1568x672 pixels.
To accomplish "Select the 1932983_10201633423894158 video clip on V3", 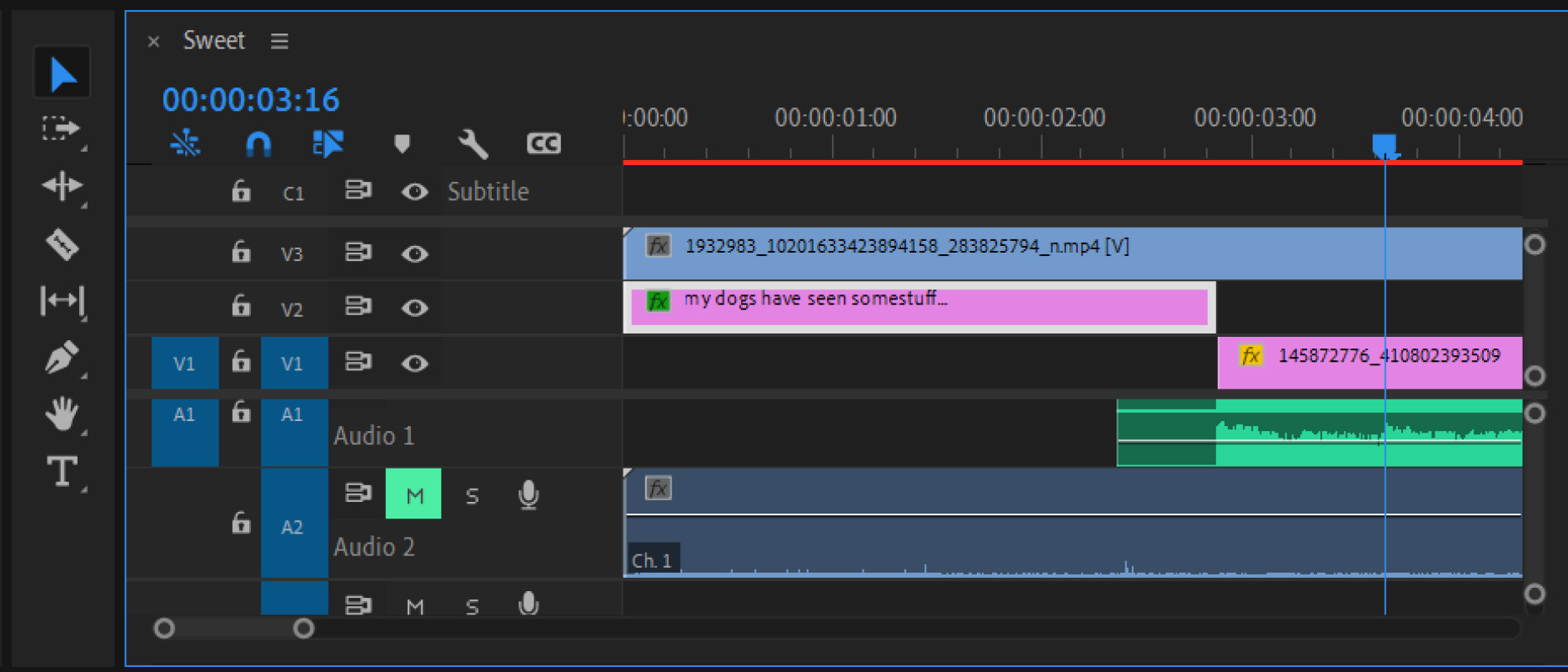I will 1073,253.
